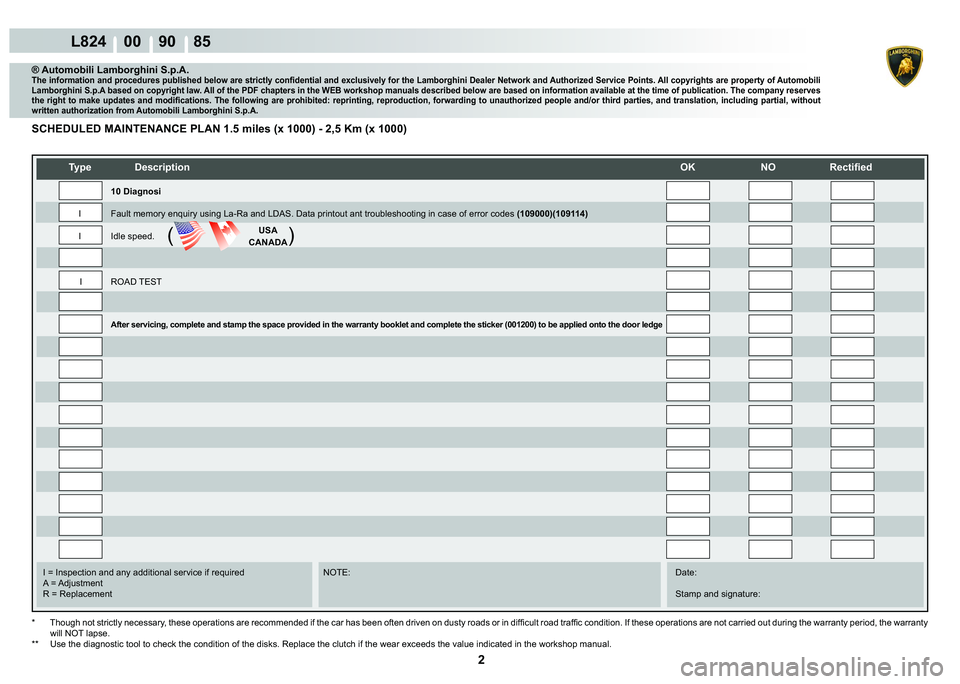Click the Lamborghini shield logo

904,66
